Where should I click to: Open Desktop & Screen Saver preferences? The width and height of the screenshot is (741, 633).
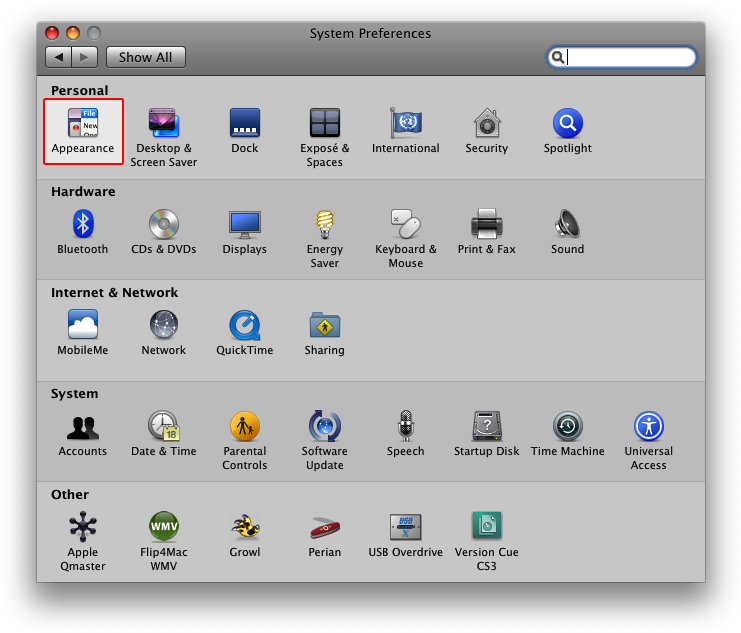click(x=164, y=137)
